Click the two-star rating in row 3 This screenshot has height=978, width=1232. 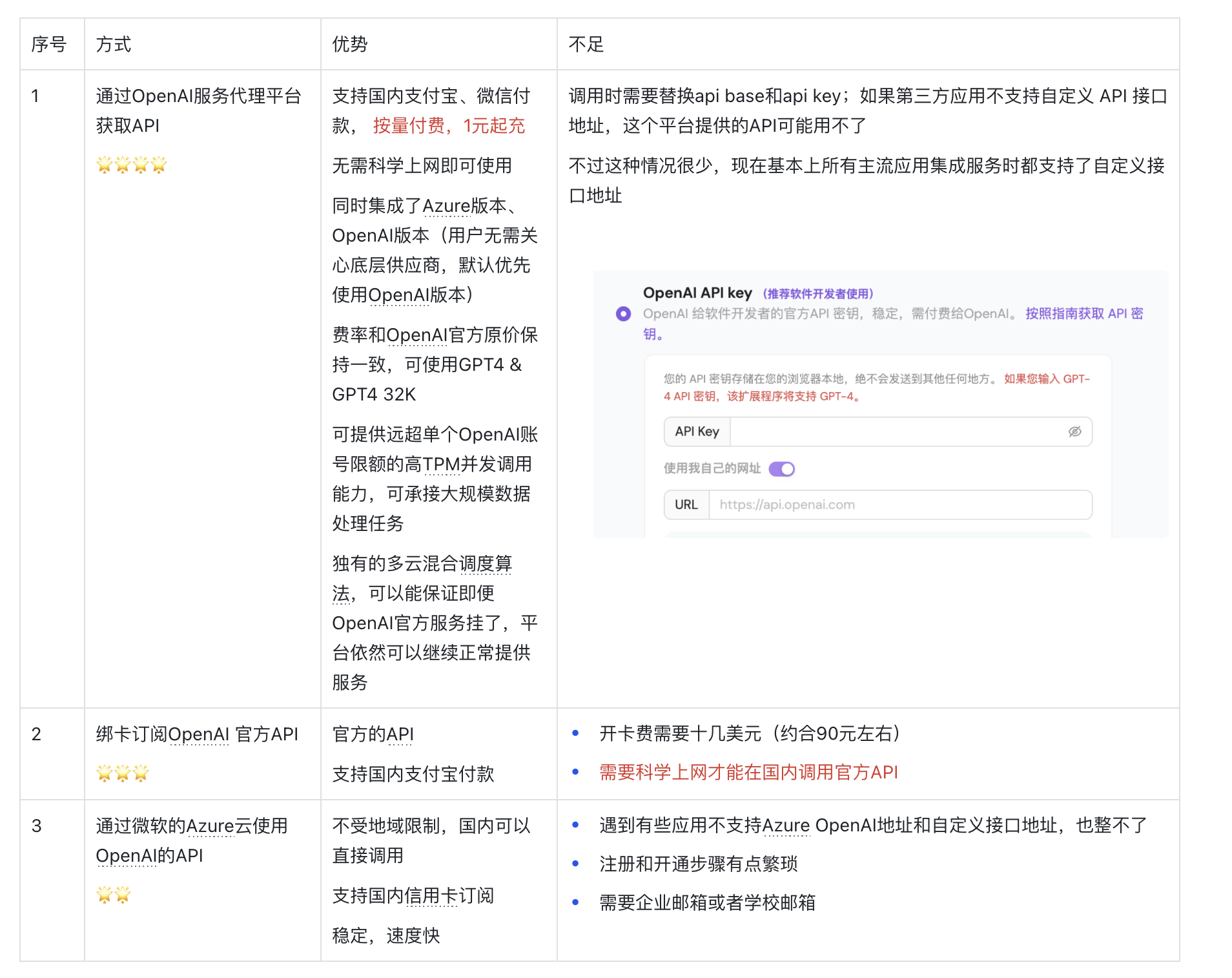click(113, 895)
